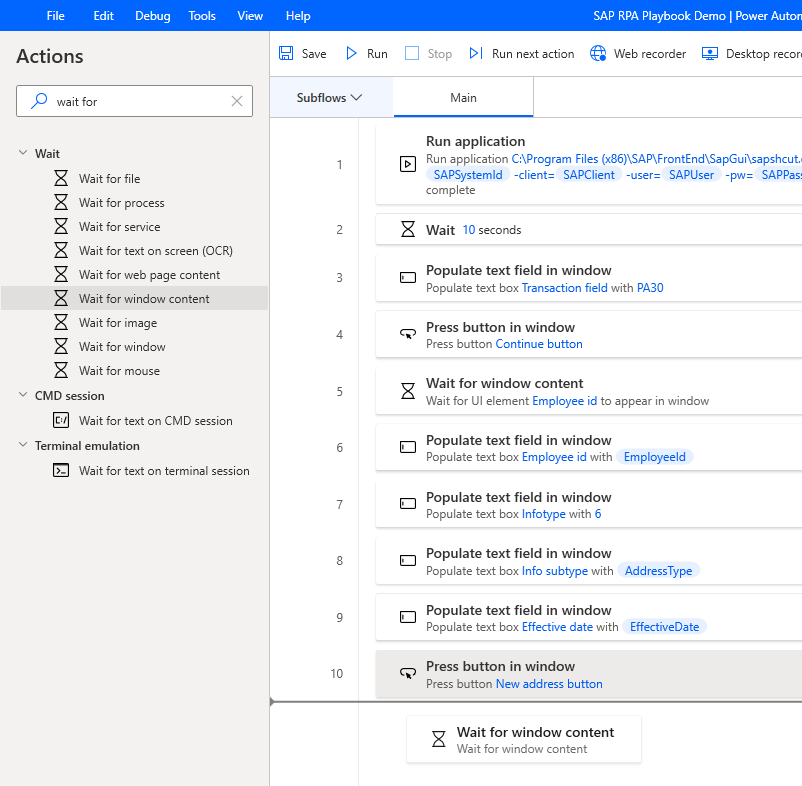
Task: Click the Run application step icon
Action: pos(408,164)
